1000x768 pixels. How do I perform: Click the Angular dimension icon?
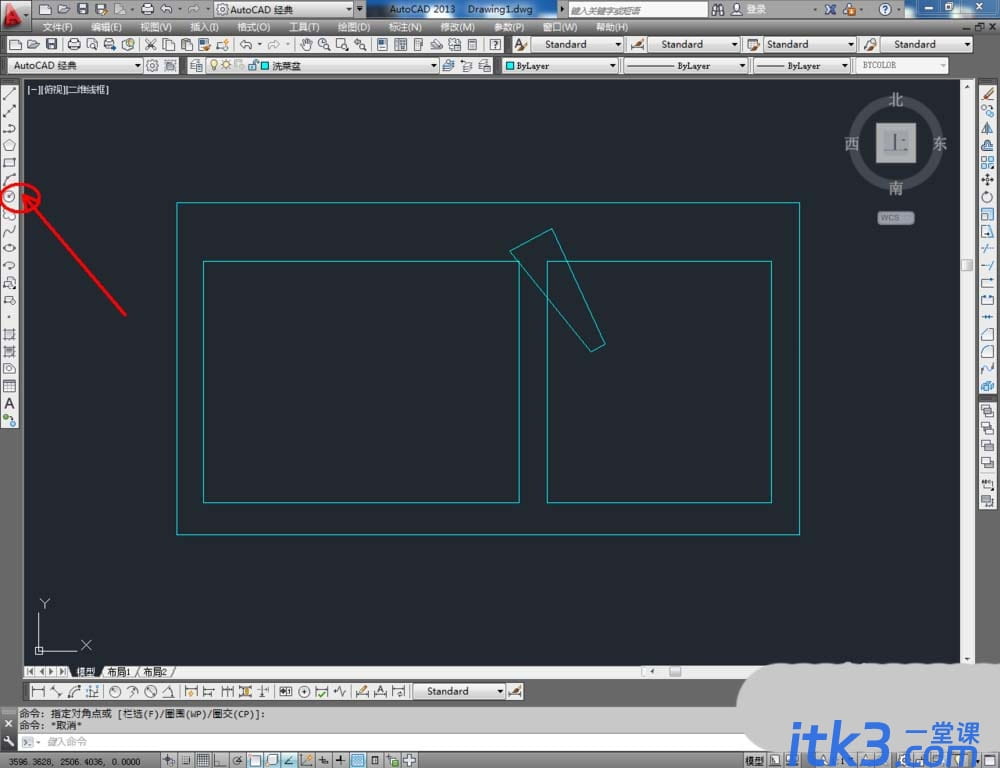pyautogui.click(x=168, y=691)
